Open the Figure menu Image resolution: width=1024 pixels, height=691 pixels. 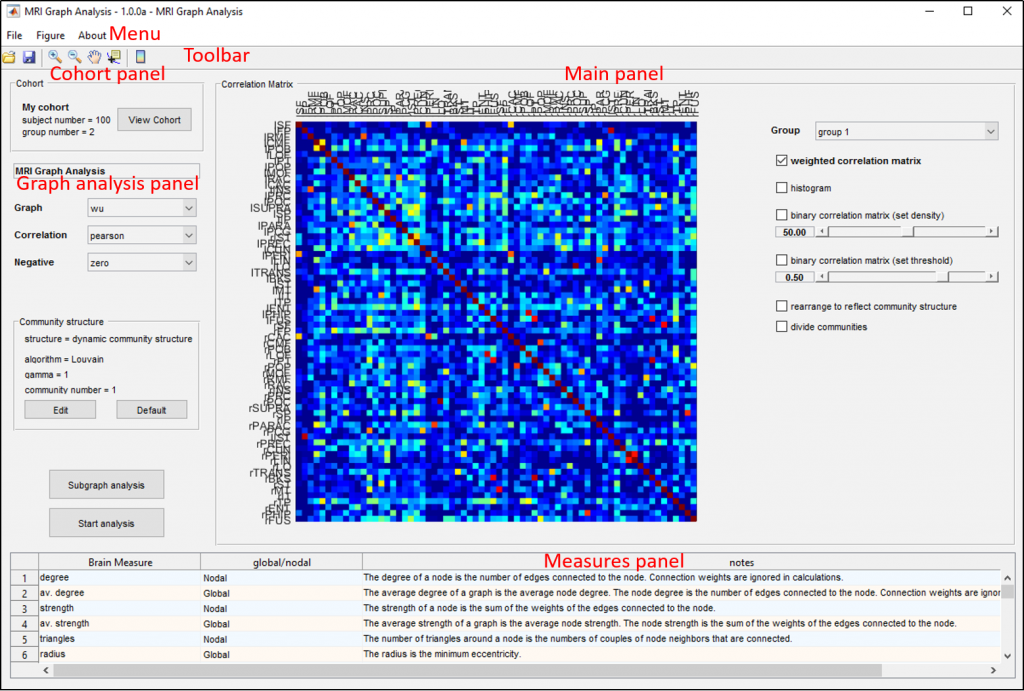[50, 34]
